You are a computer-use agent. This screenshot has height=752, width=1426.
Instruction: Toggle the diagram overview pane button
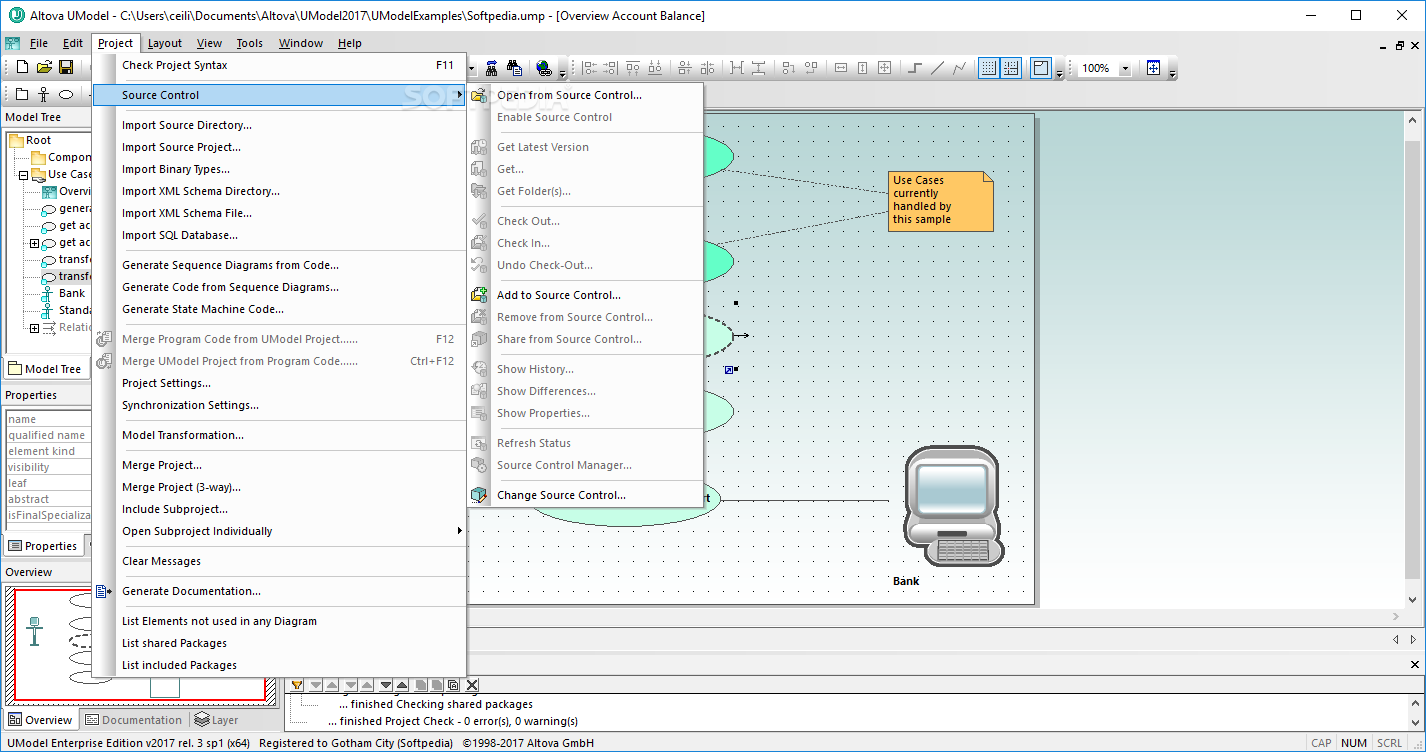[1040, 68]
